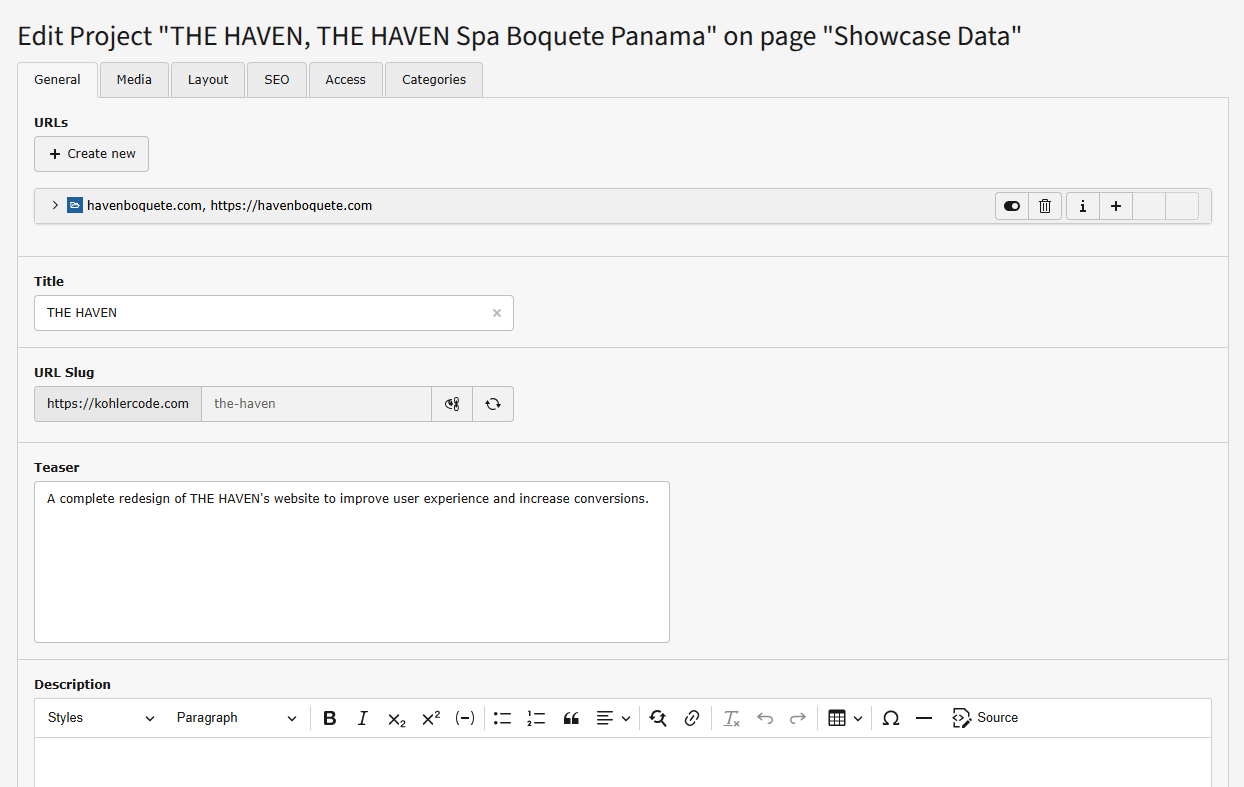Switch to the Media tab
Viewport: 1244px width, 787px height.
tap(134, 80)
